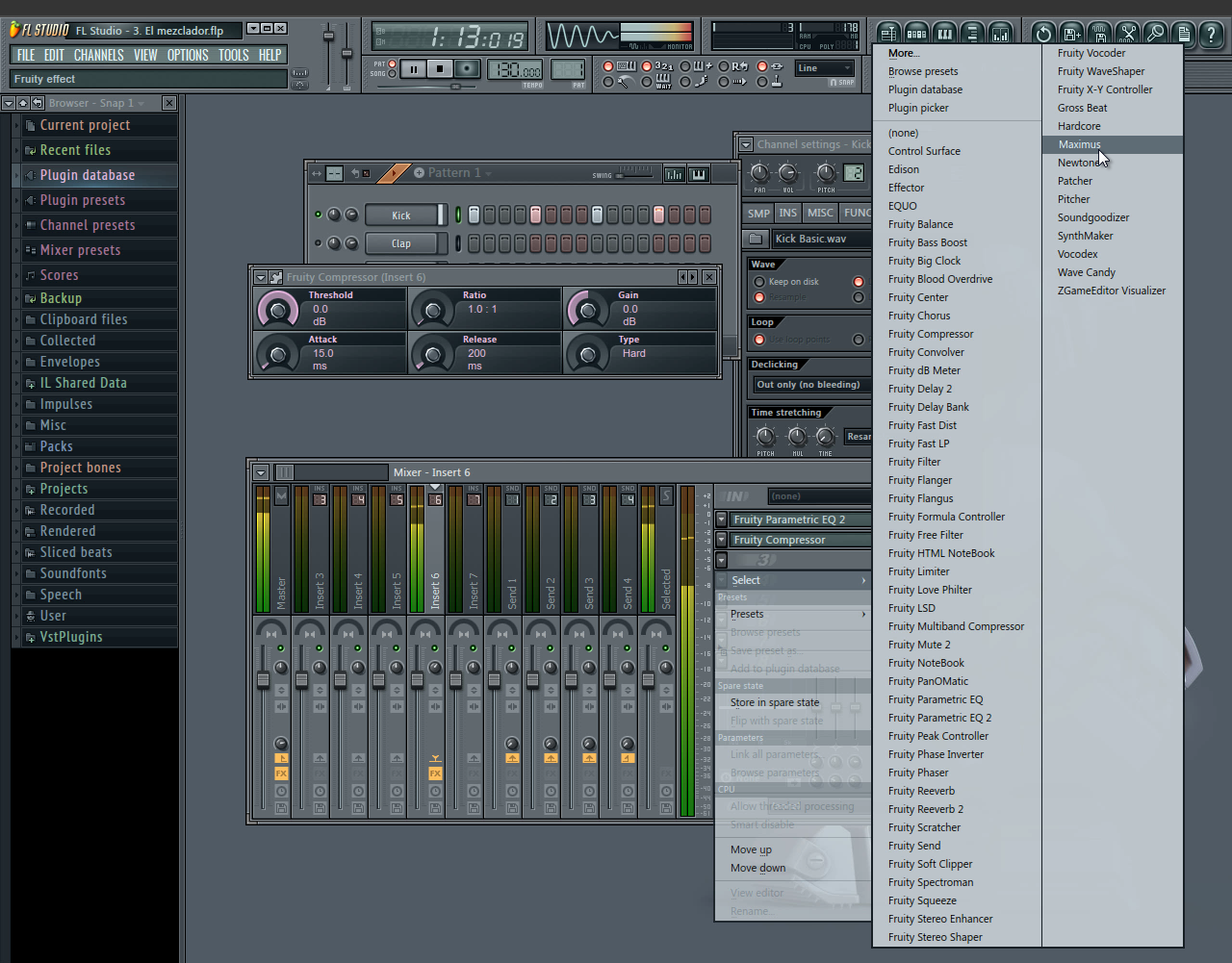Image resolution: width=1232 pixels, height=963 pixels.
Task: Click the Undo circular arrow icon
Action: click(1043, 34)
